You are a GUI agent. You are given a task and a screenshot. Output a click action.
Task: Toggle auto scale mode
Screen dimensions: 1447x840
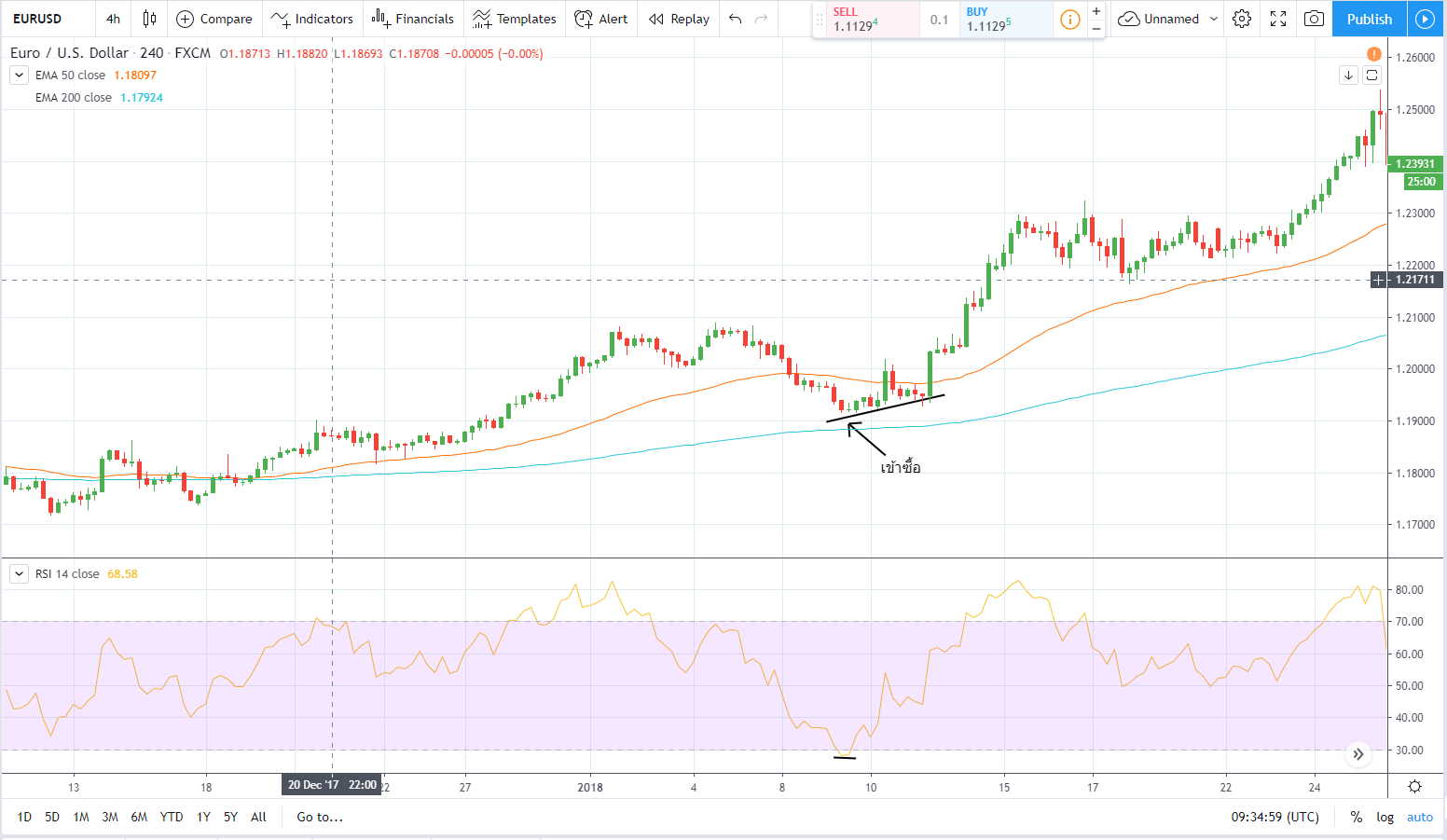click(x=1419, y=817)
